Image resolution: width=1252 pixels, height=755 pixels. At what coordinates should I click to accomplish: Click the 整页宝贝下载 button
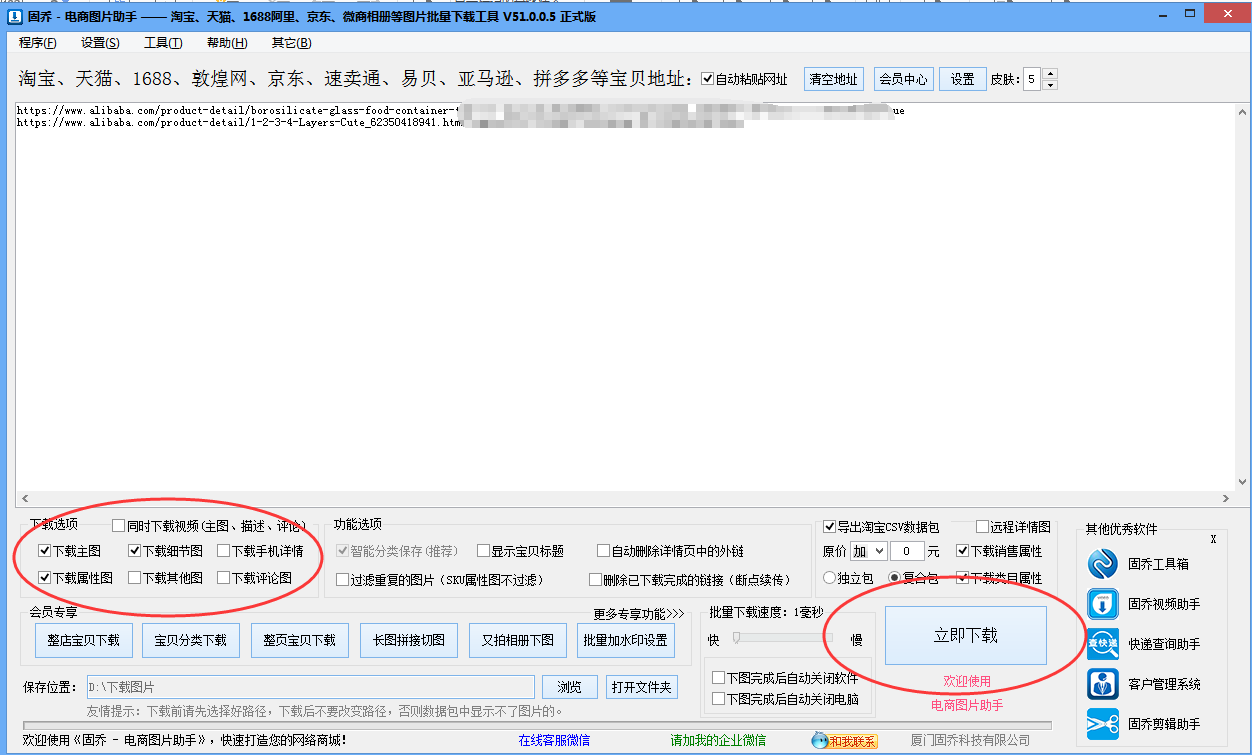click(299, 640)
